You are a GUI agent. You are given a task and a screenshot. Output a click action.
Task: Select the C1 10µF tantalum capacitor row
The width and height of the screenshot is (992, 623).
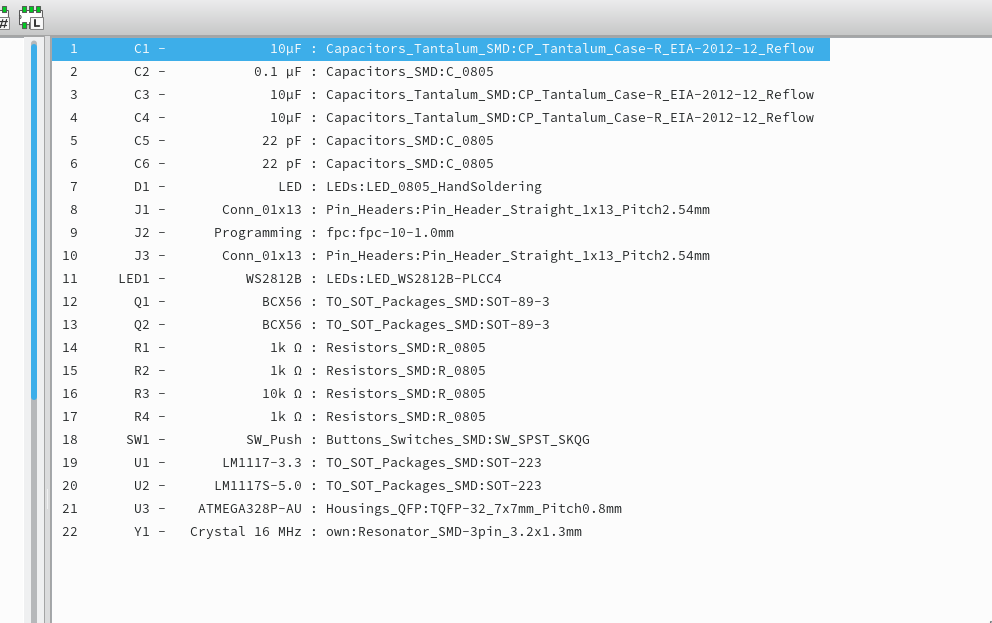441,49
